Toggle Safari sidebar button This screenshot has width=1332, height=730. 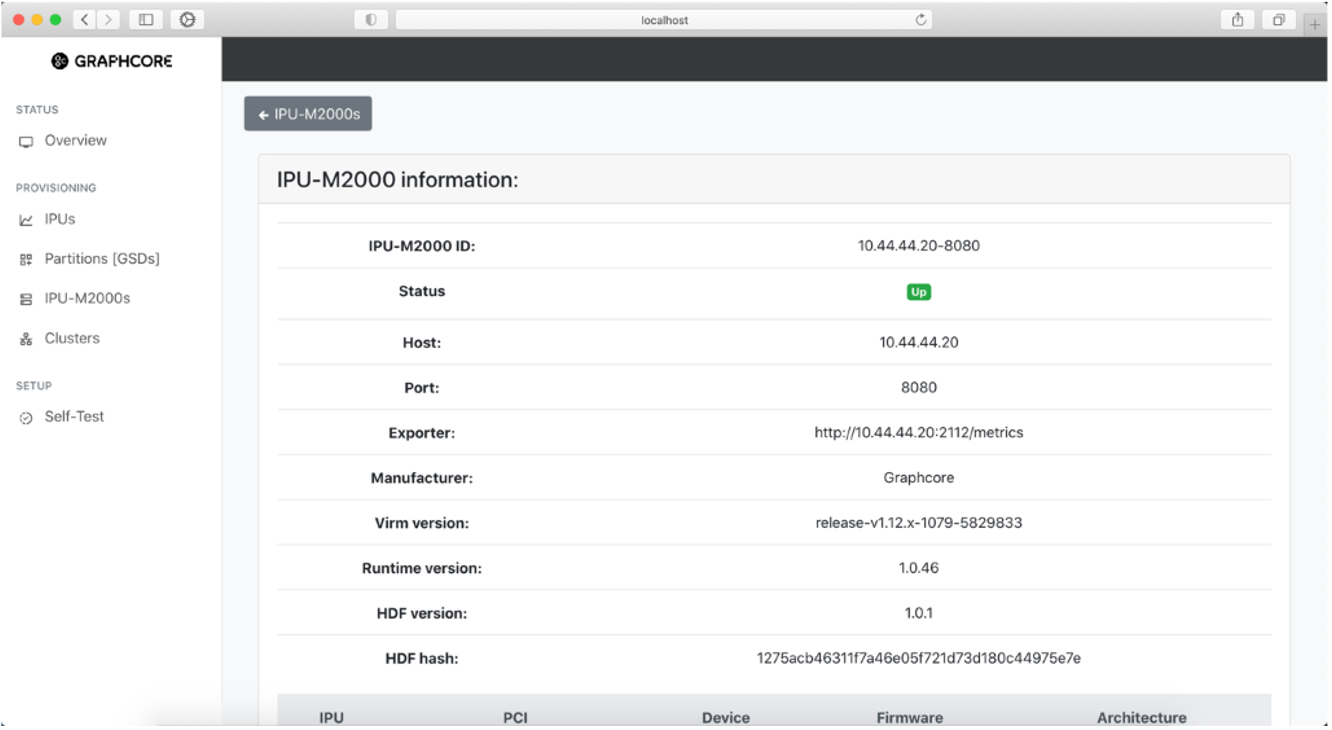coord(146,20)
